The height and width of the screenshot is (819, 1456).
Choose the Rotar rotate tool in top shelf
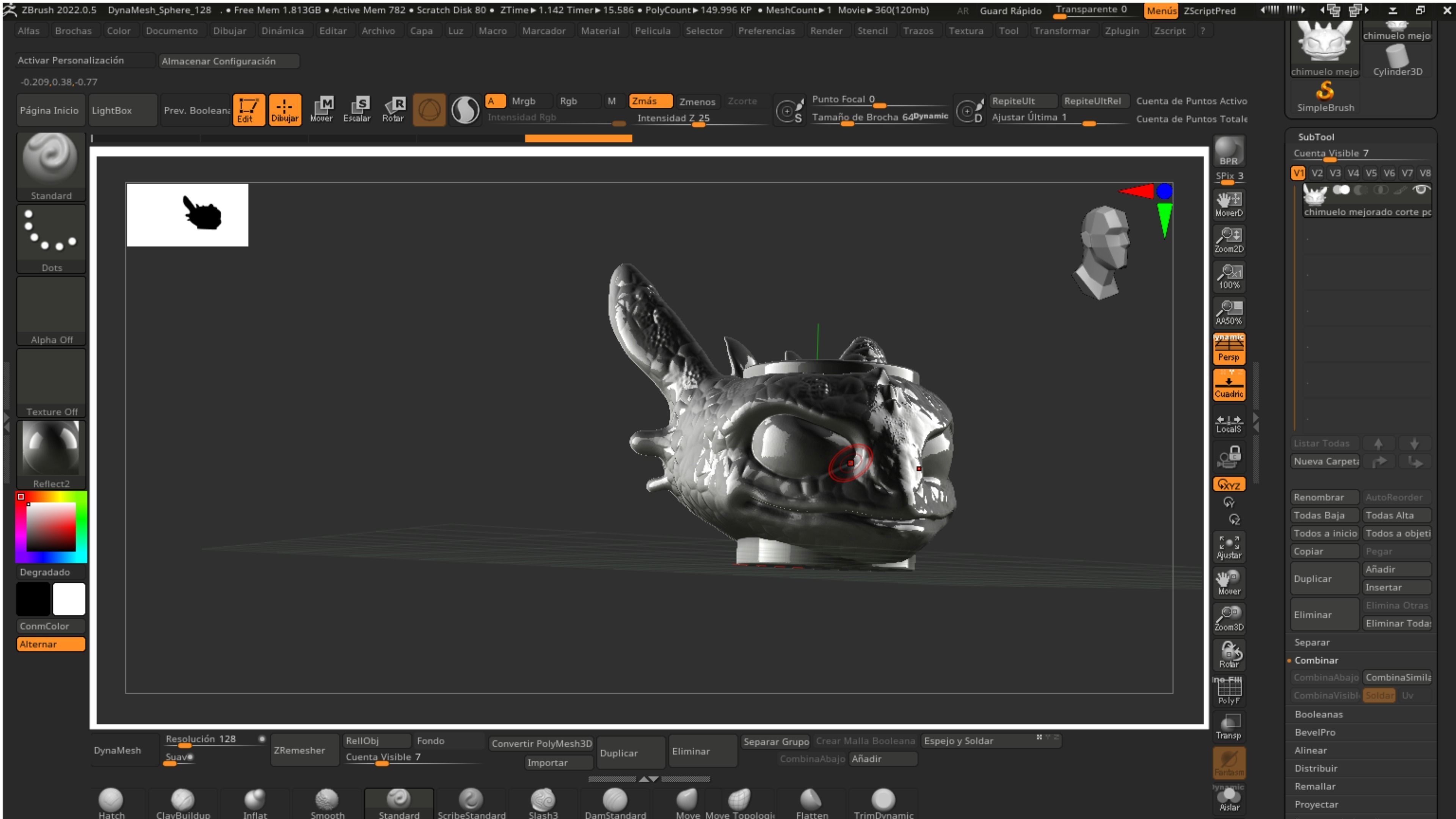[394, 110]
